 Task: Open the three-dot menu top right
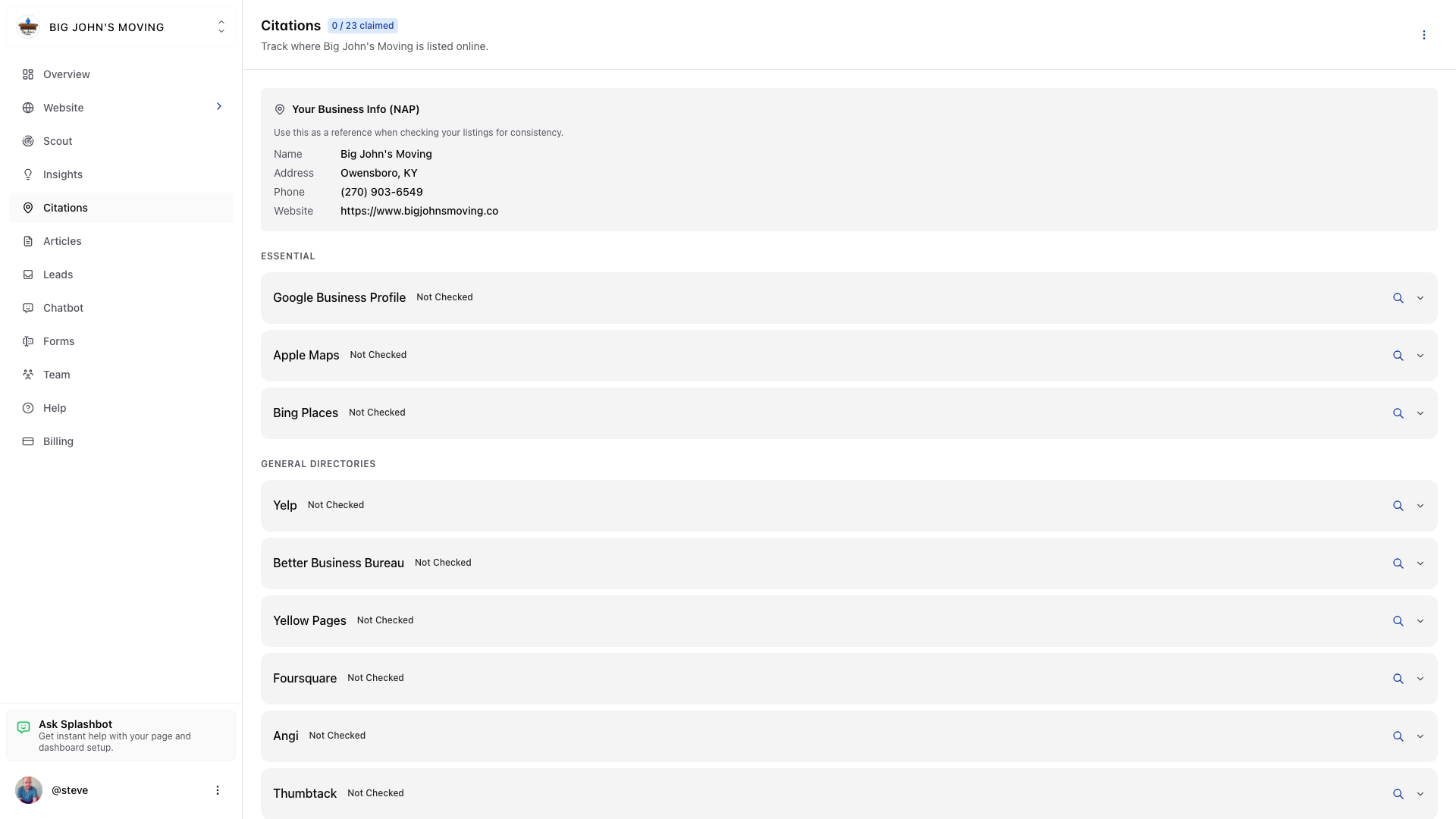click(x=1424, y=34)
